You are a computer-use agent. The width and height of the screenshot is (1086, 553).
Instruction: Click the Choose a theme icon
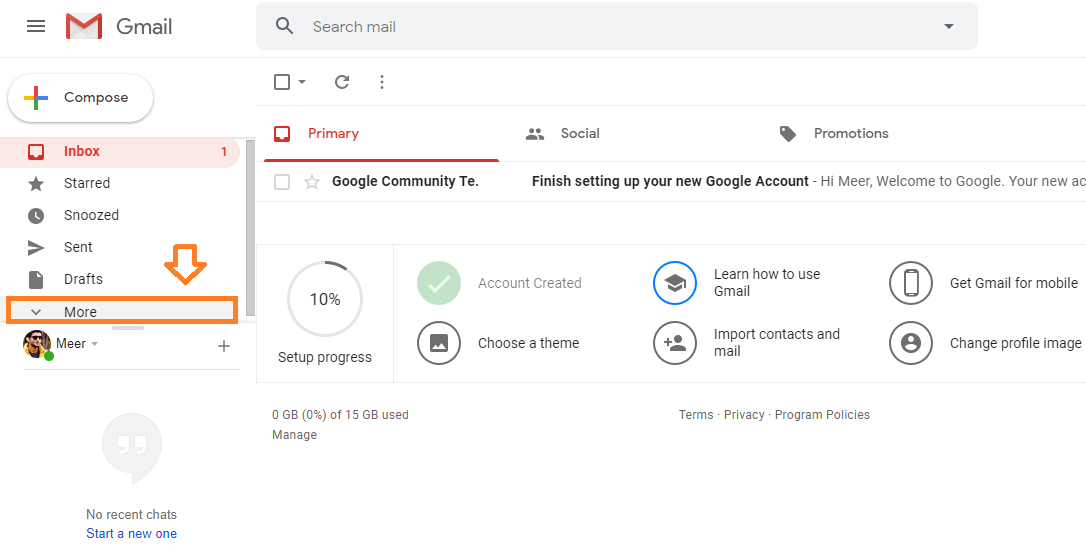(x=439, y=343)
